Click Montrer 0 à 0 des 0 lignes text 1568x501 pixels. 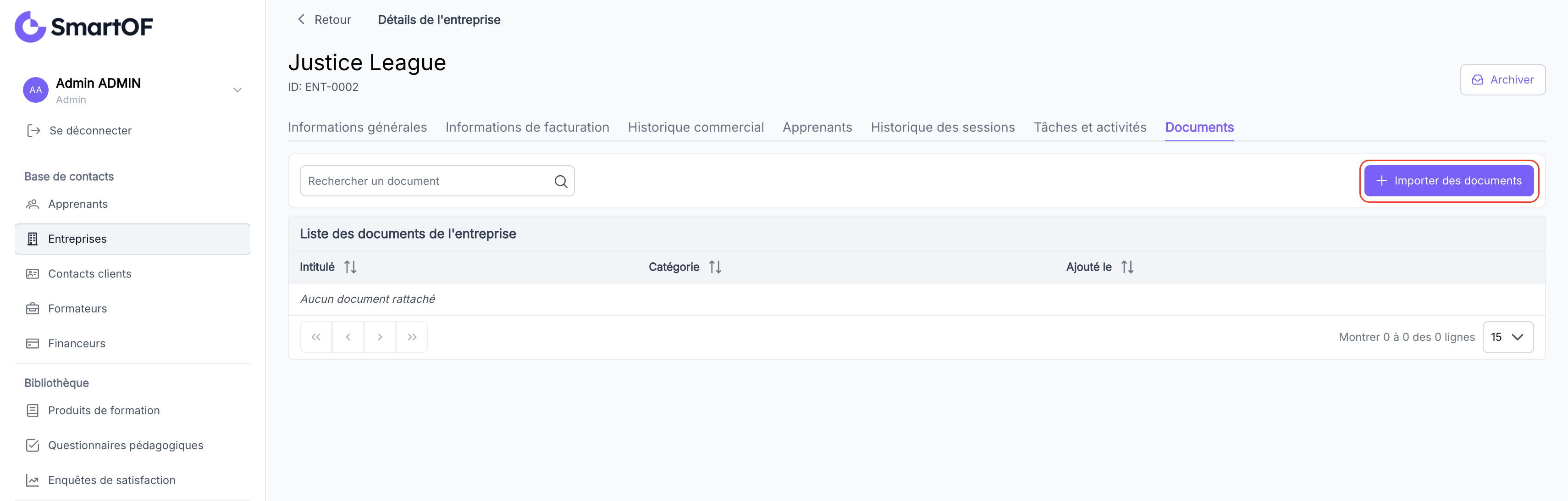pos(1406,337)
